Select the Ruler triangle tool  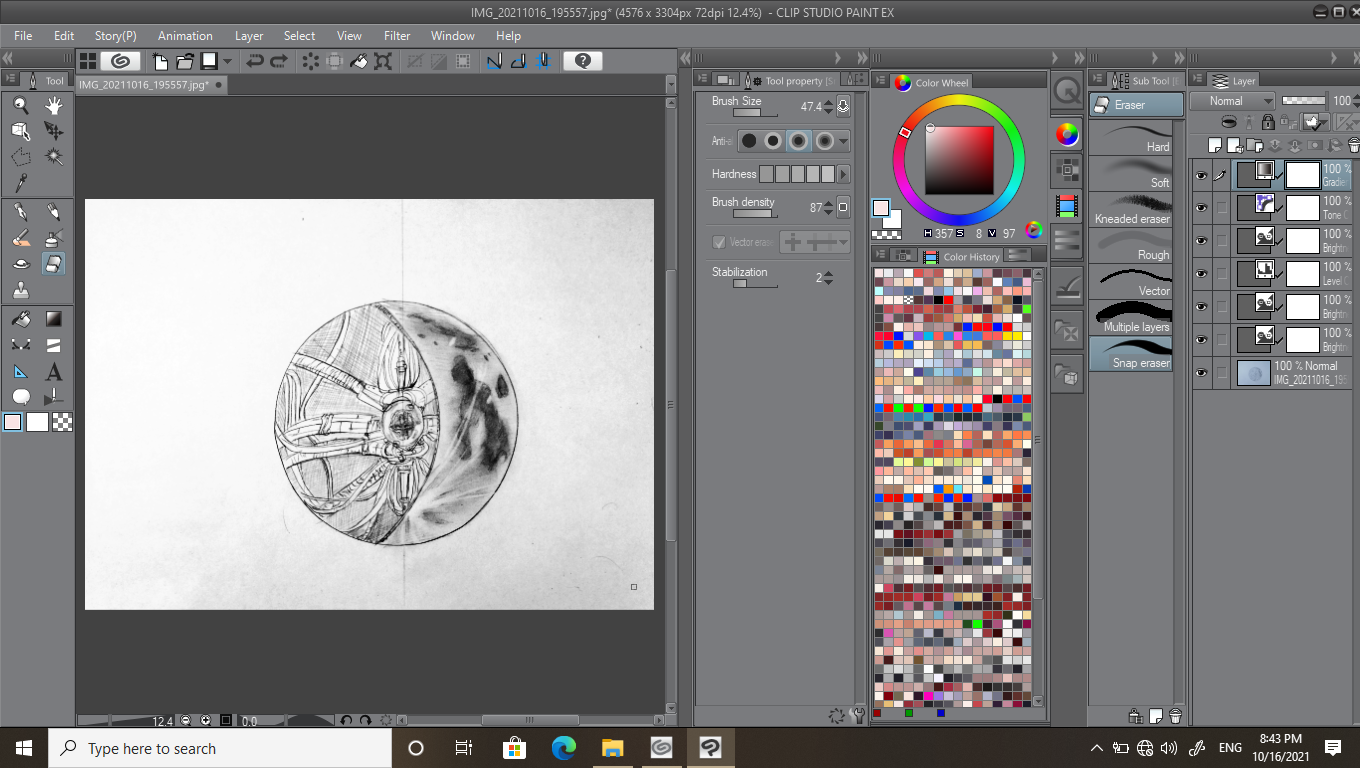21,371
